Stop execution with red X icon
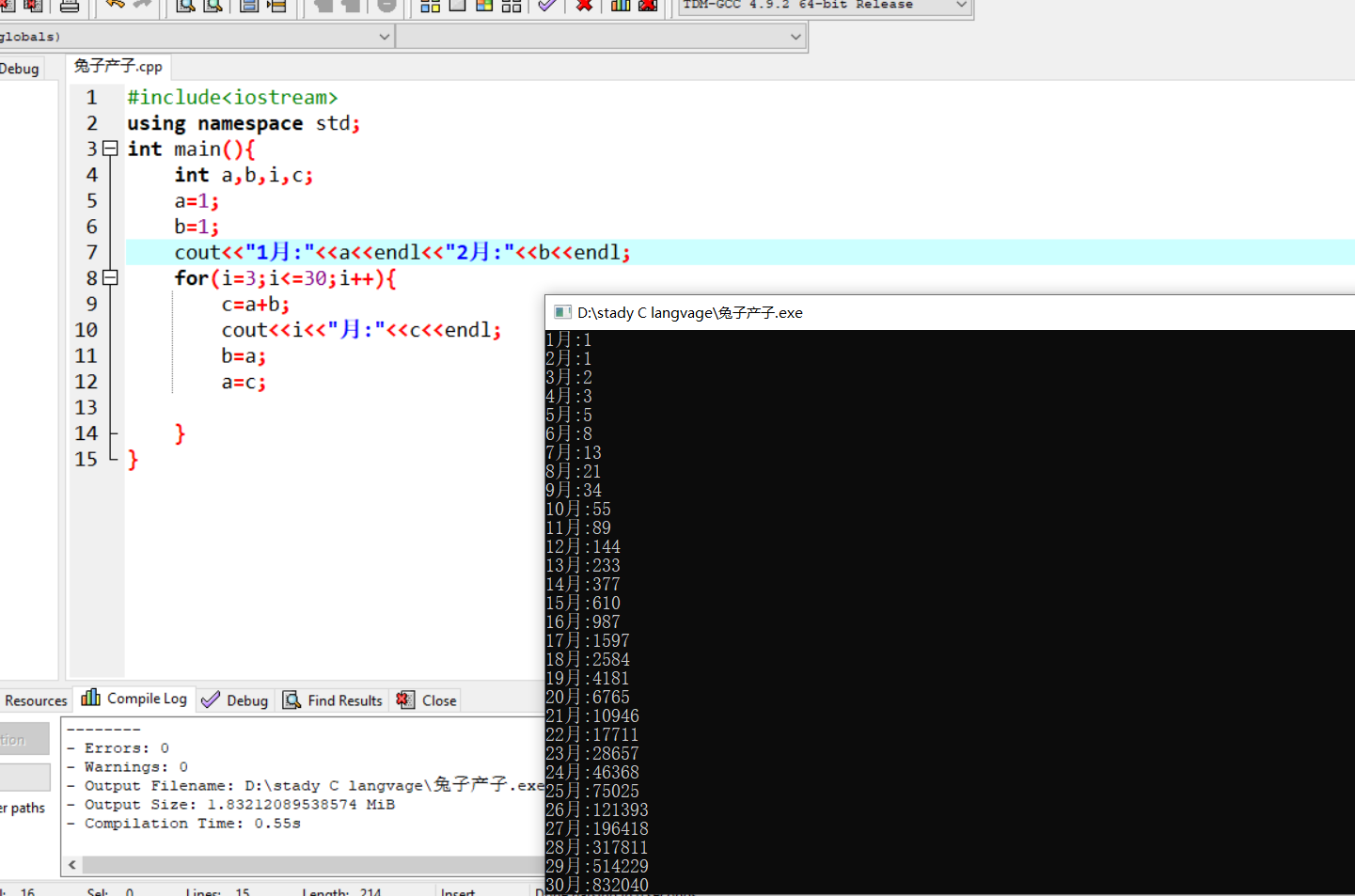 (584, 6)
